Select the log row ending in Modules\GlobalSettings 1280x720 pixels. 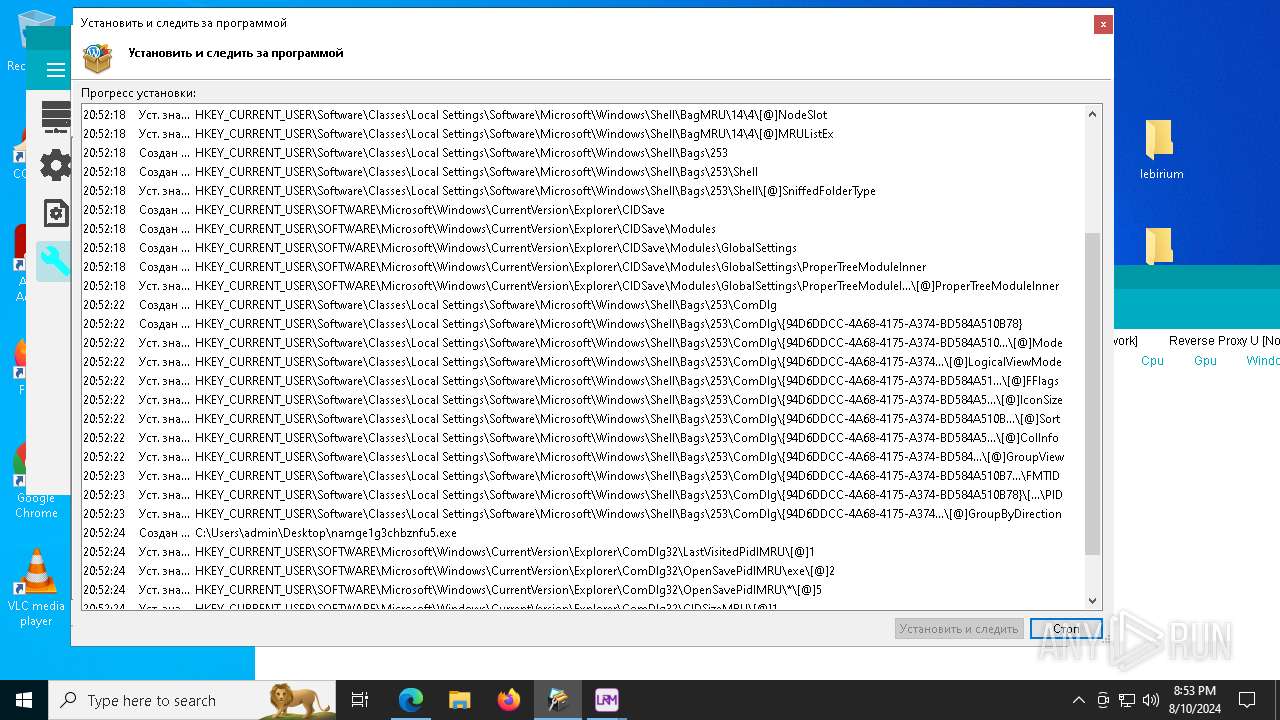tap(583, 248)
